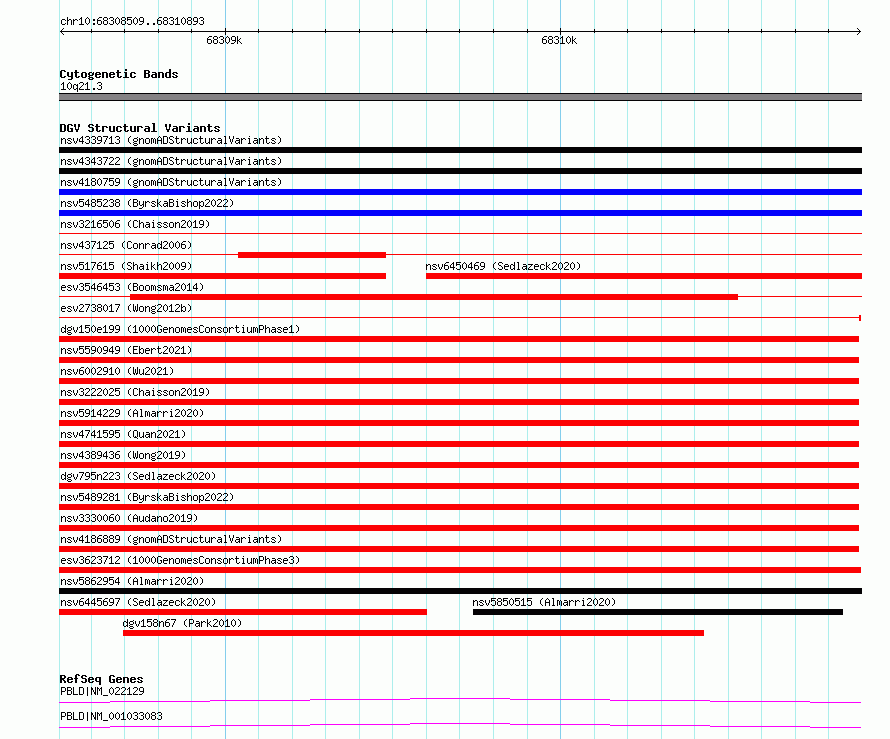Click the Cytogenetic Bands track title

click(x=119, y=74)
